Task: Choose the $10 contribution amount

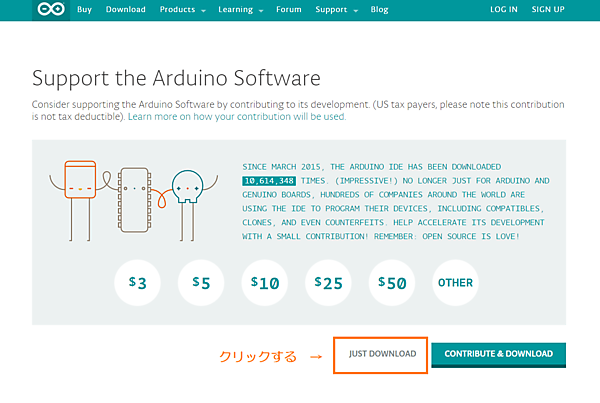Action: [x=265, y=283]
